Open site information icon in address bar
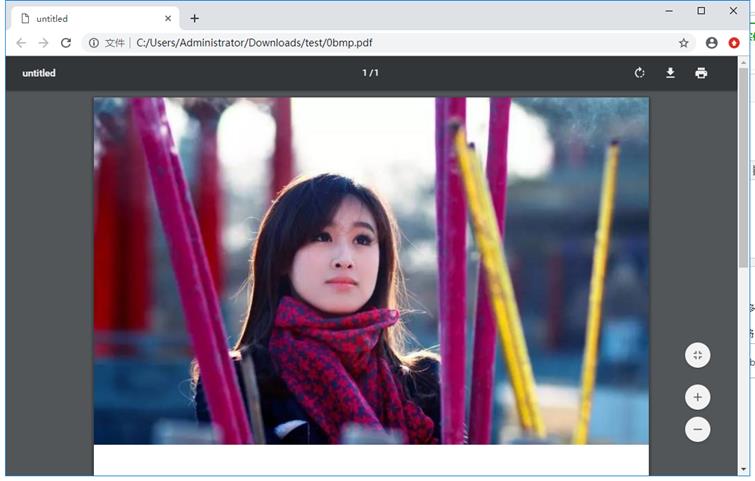 (94, 43)
